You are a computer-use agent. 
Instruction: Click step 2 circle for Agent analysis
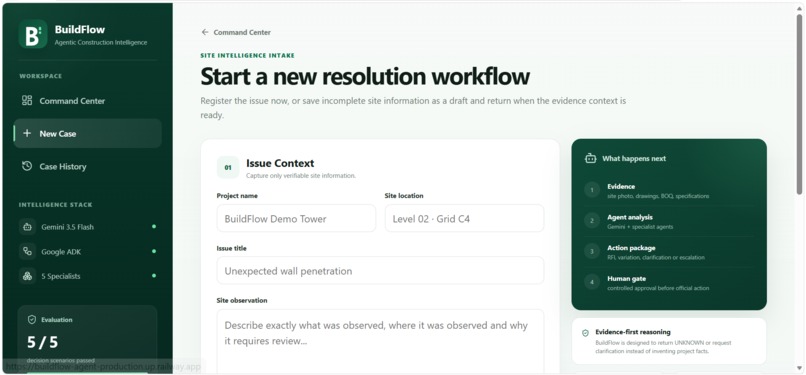pyautogui.click(x=592, y=221)
